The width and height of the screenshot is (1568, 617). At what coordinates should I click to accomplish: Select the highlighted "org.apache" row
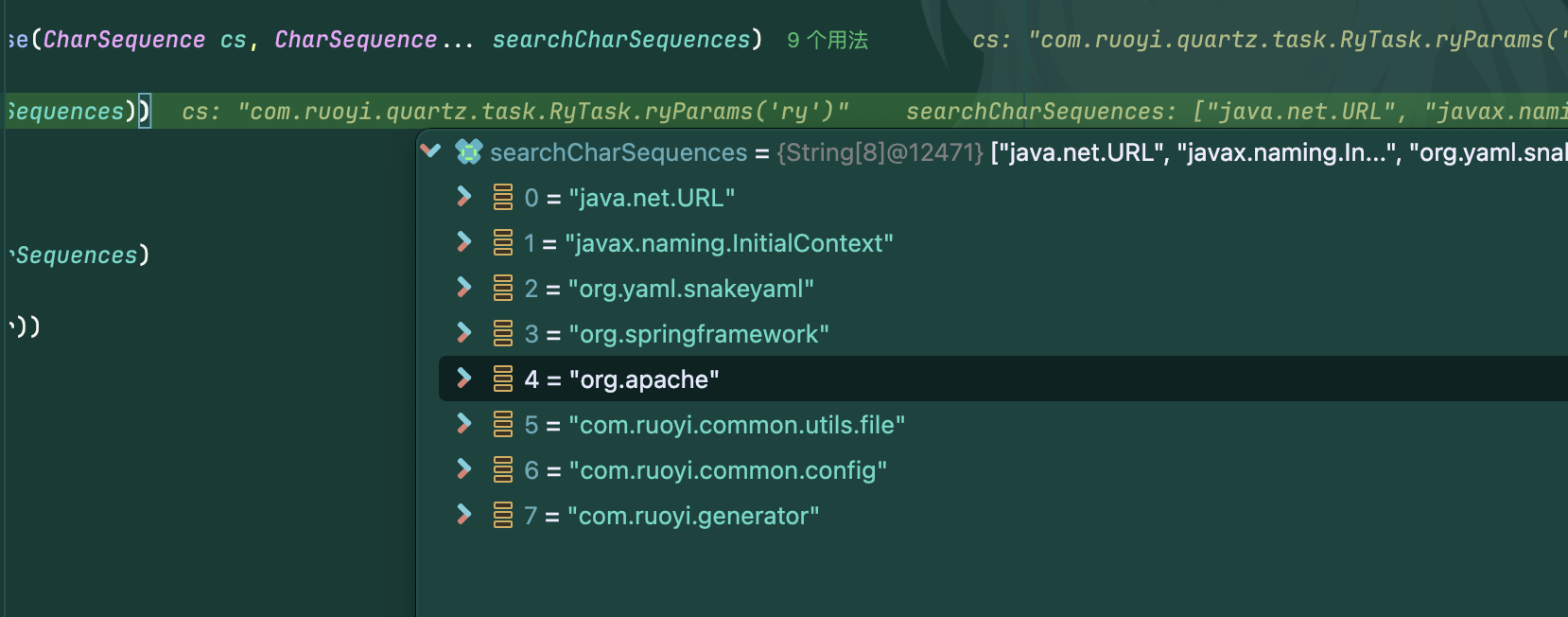[1003, 379]
